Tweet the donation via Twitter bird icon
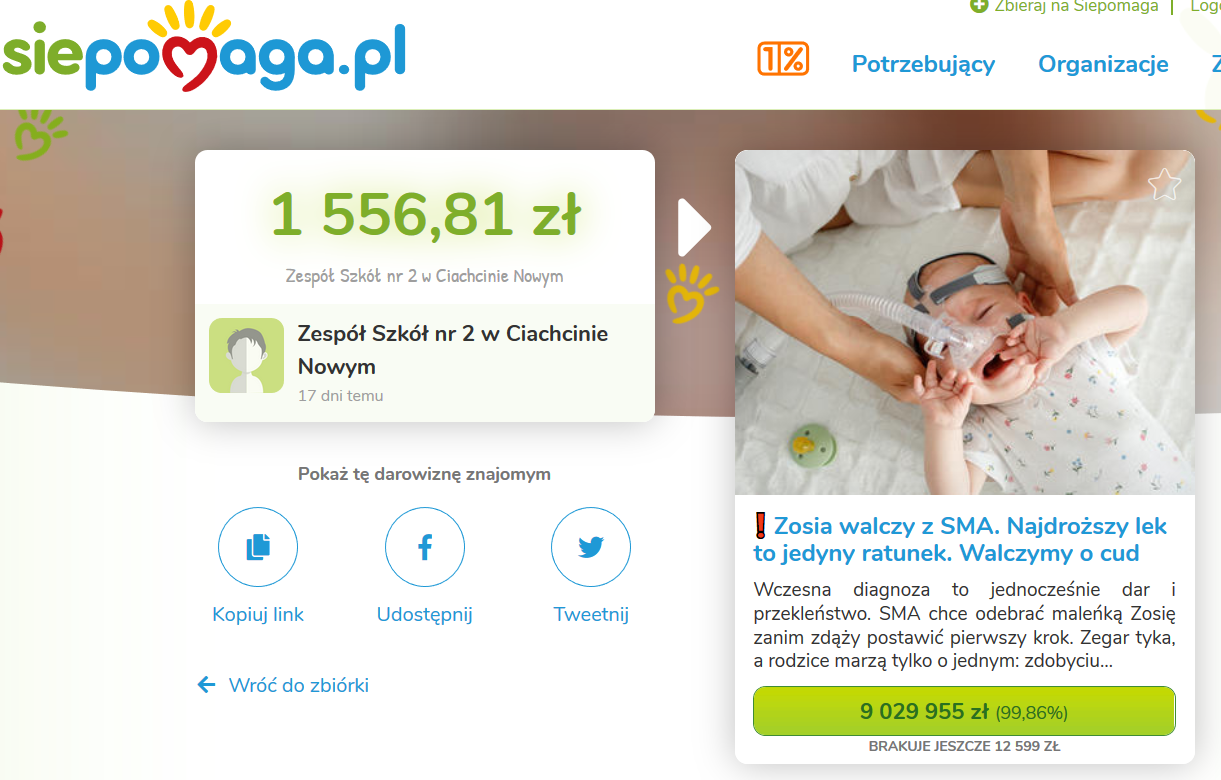Screen dimensions: 1221x780 click(591, 547)
